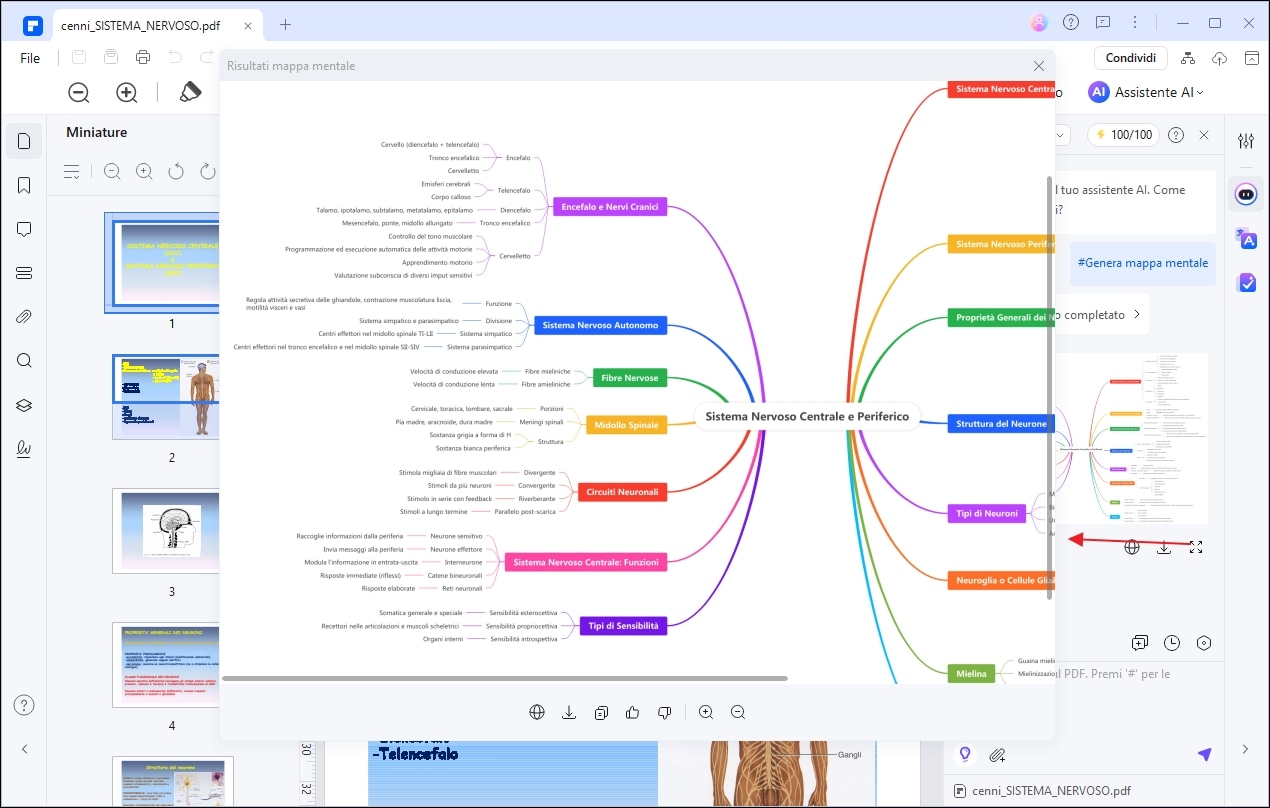Open the bookmarks sidebar panel

(x=24, y=185)
